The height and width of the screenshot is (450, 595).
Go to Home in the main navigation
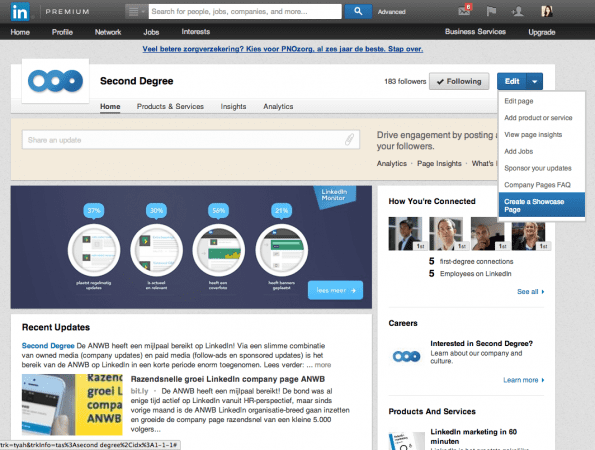click(x=20, y=32)
